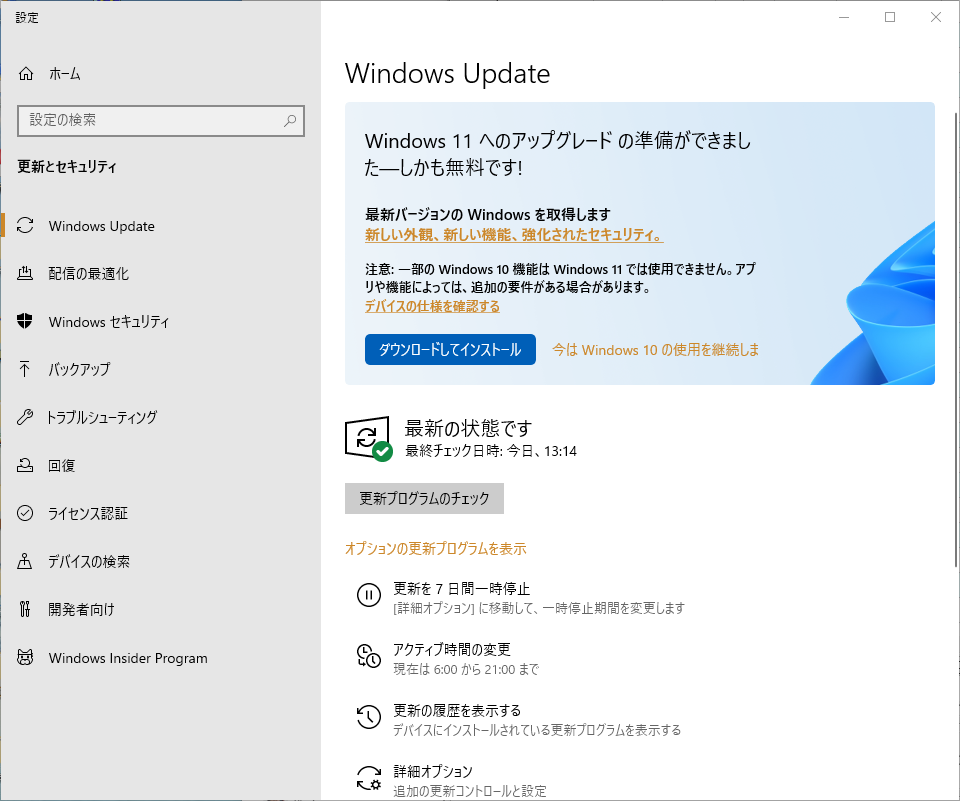Click the 開発者向け tools icon
This screenshot has width=960, height=801.
pos(24,609)
